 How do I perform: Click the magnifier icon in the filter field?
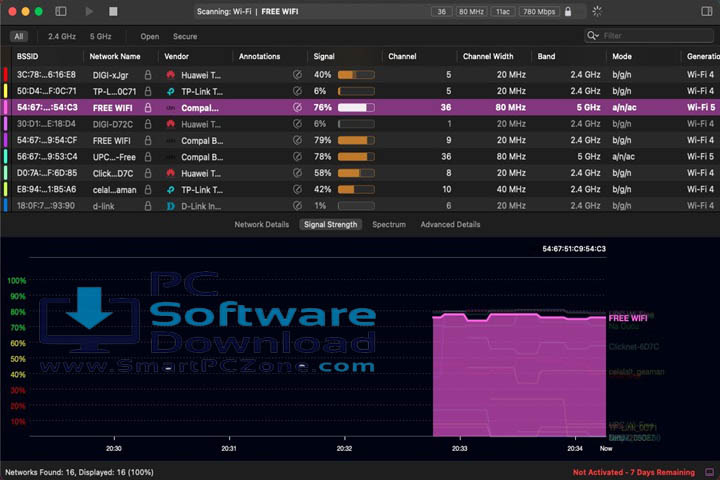[592, 36]
